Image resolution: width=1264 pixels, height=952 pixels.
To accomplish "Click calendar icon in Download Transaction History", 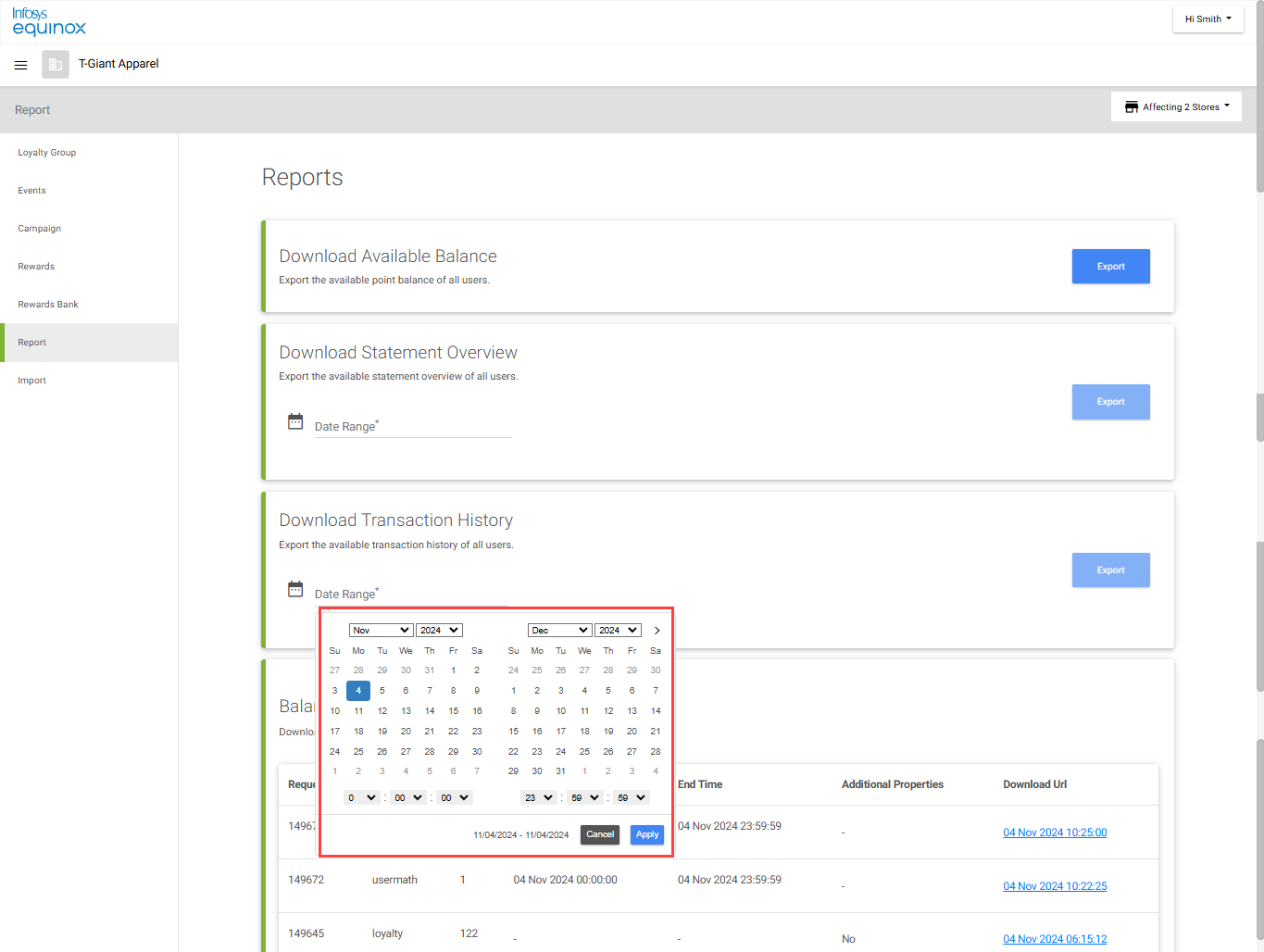I will (295, 589).
